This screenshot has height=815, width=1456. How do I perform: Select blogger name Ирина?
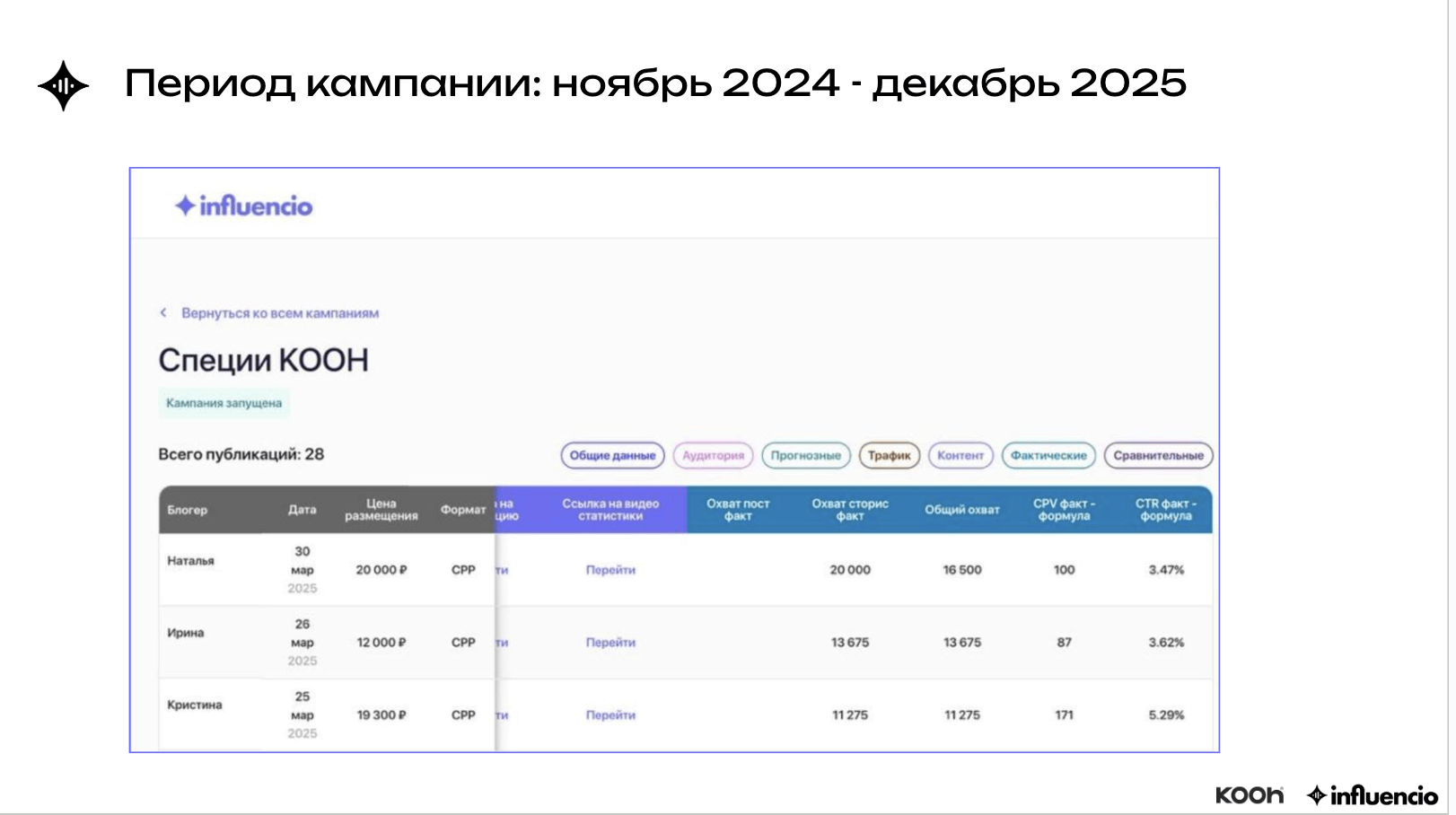(185, 633)
